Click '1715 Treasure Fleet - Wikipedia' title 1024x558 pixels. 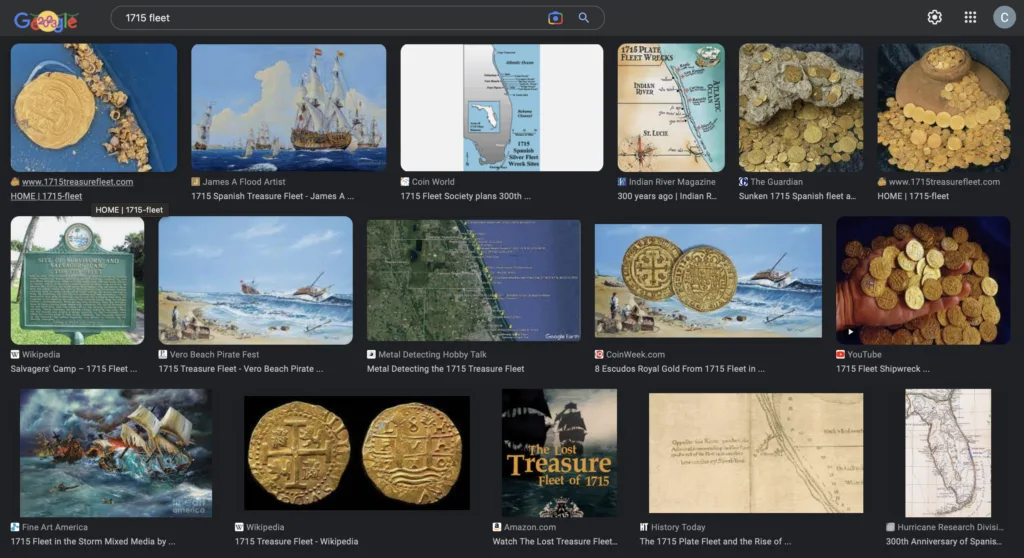pos(296,541)
